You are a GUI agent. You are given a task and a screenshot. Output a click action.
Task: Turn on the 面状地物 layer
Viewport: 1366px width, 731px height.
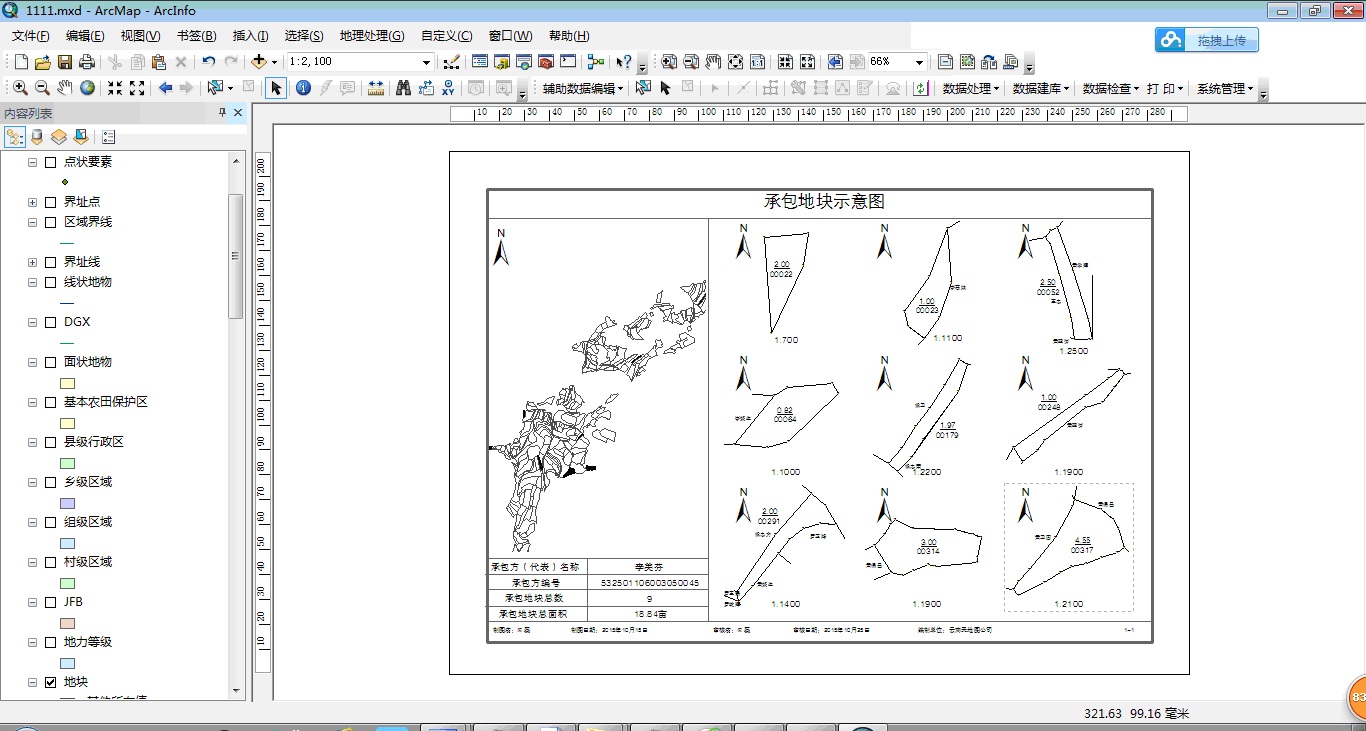[50, 362]
